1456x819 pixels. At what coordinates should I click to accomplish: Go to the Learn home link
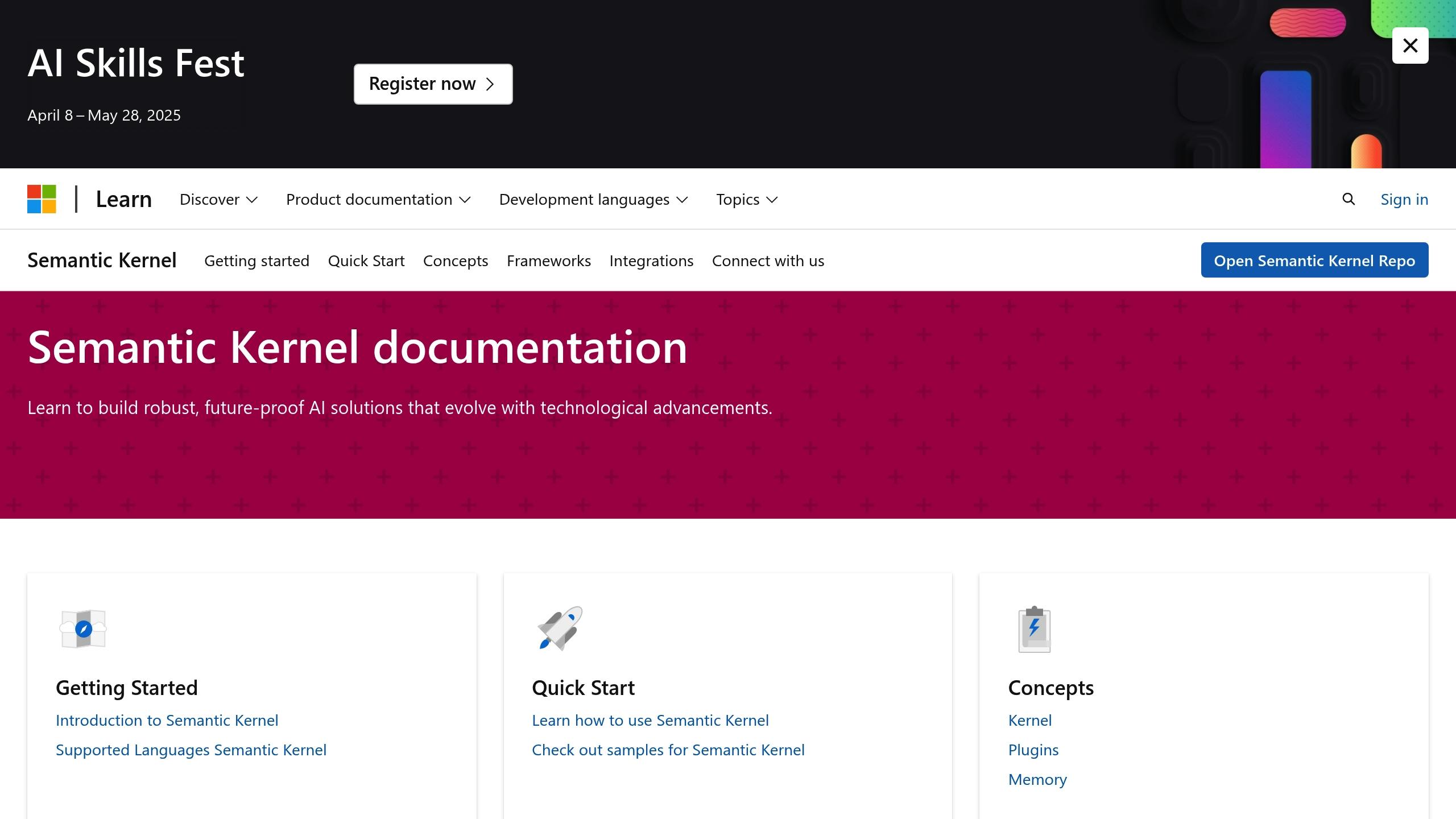[123, 199]
